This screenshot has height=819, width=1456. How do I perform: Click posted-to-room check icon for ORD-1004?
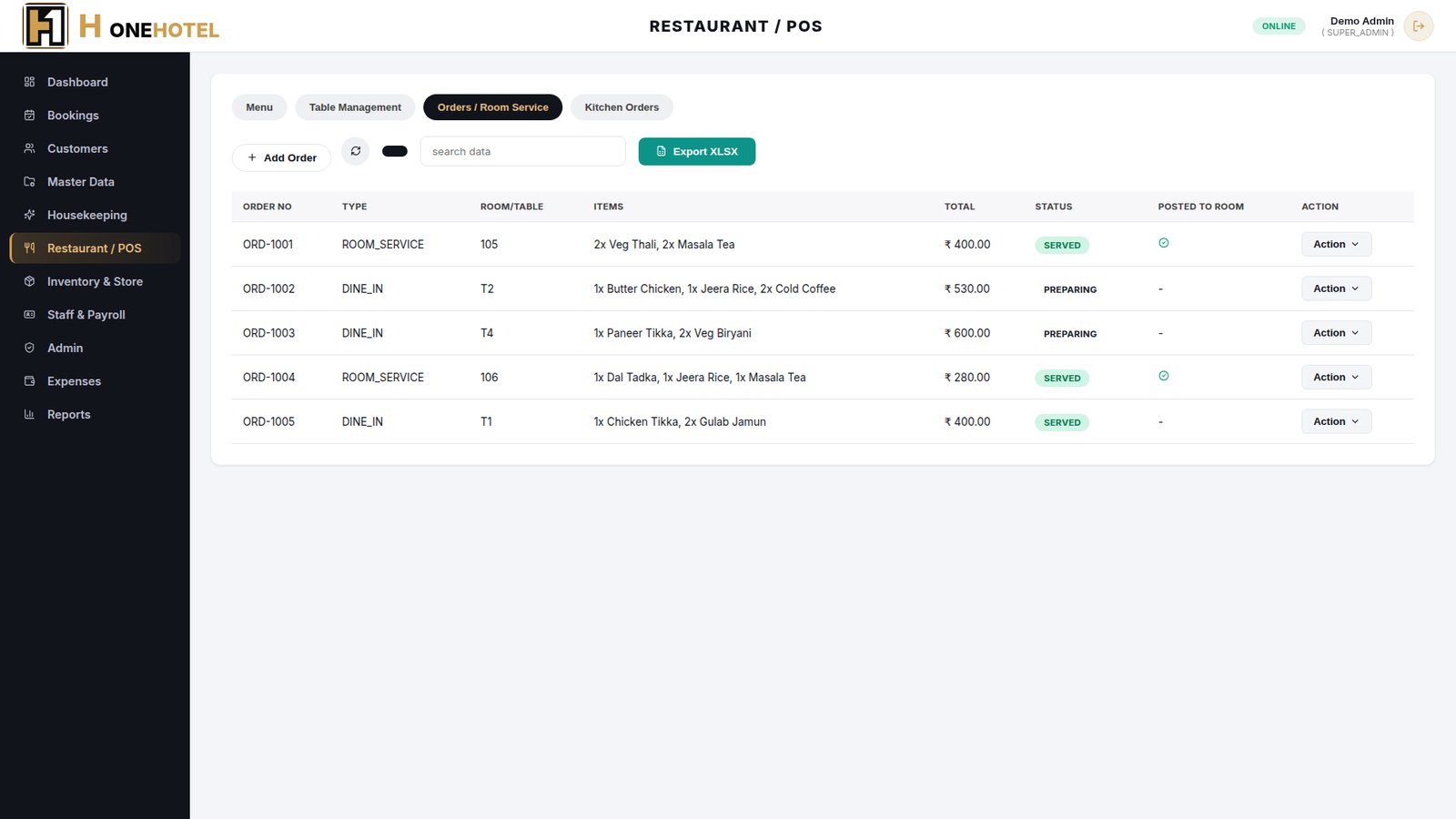pyautogui.click(x=1164, y=376)
